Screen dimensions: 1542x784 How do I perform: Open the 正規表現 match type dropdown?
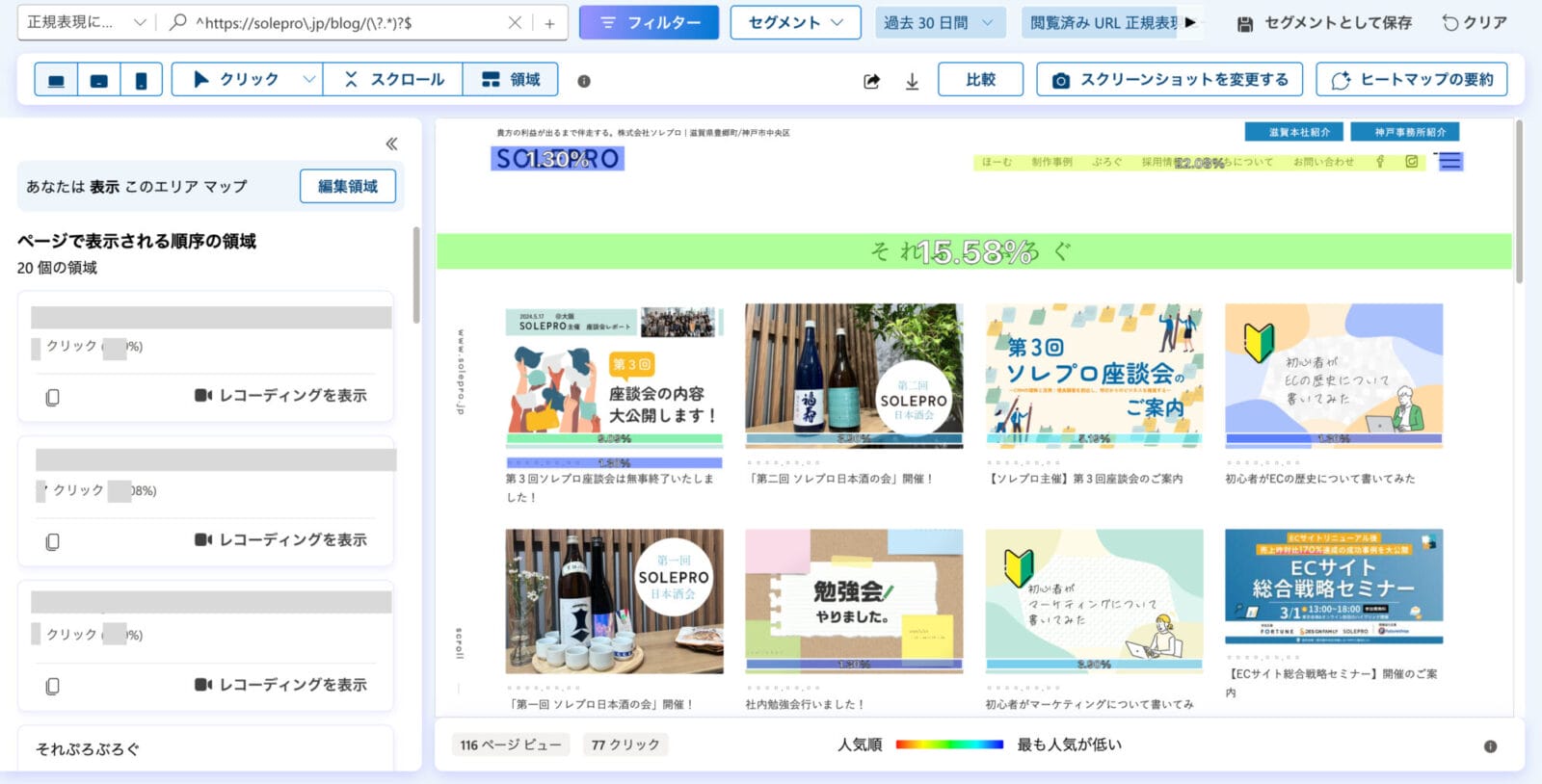[x=85, y=22]
